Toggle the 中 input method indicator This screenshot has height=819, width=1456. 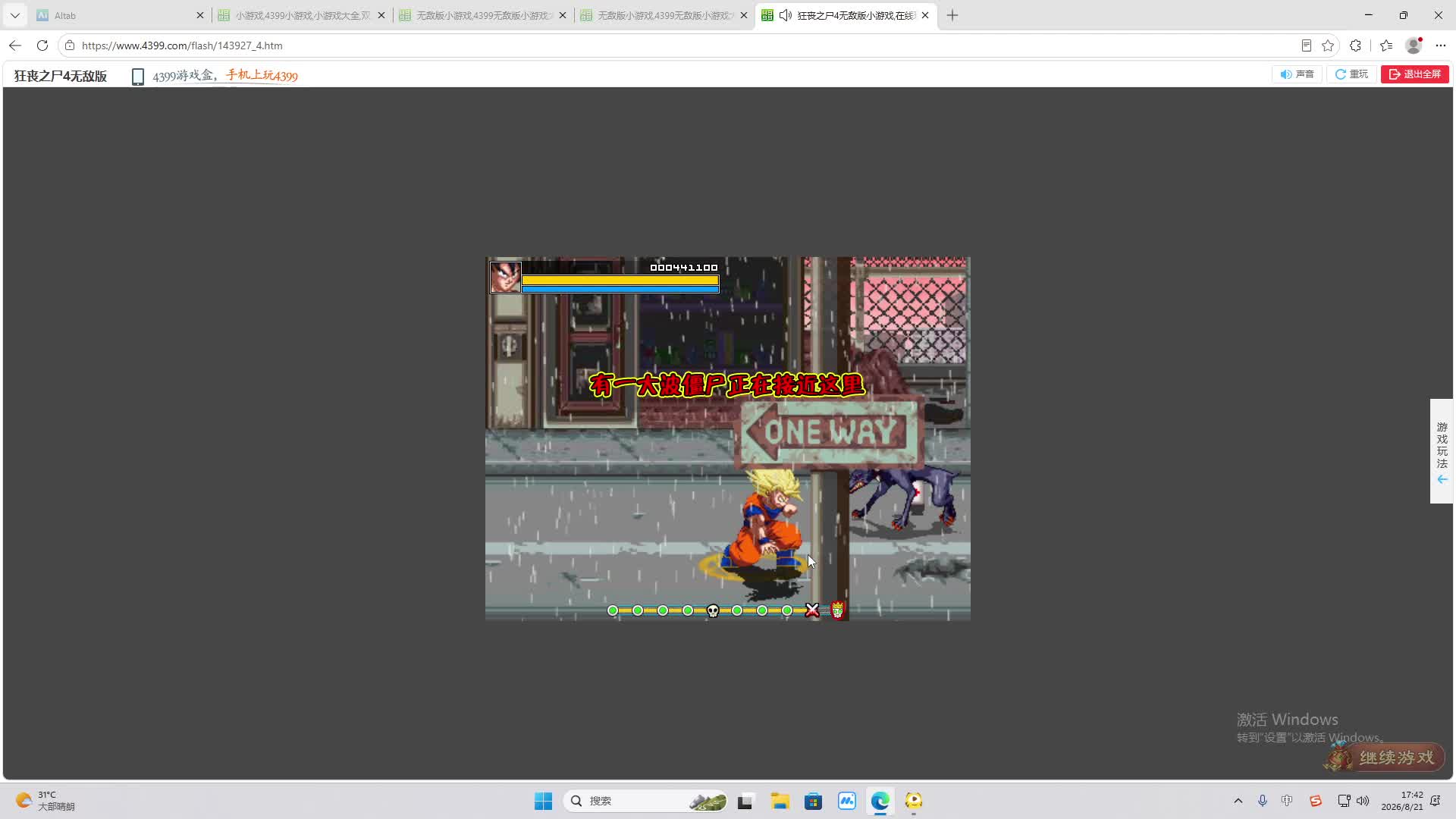coord(1287,801)
